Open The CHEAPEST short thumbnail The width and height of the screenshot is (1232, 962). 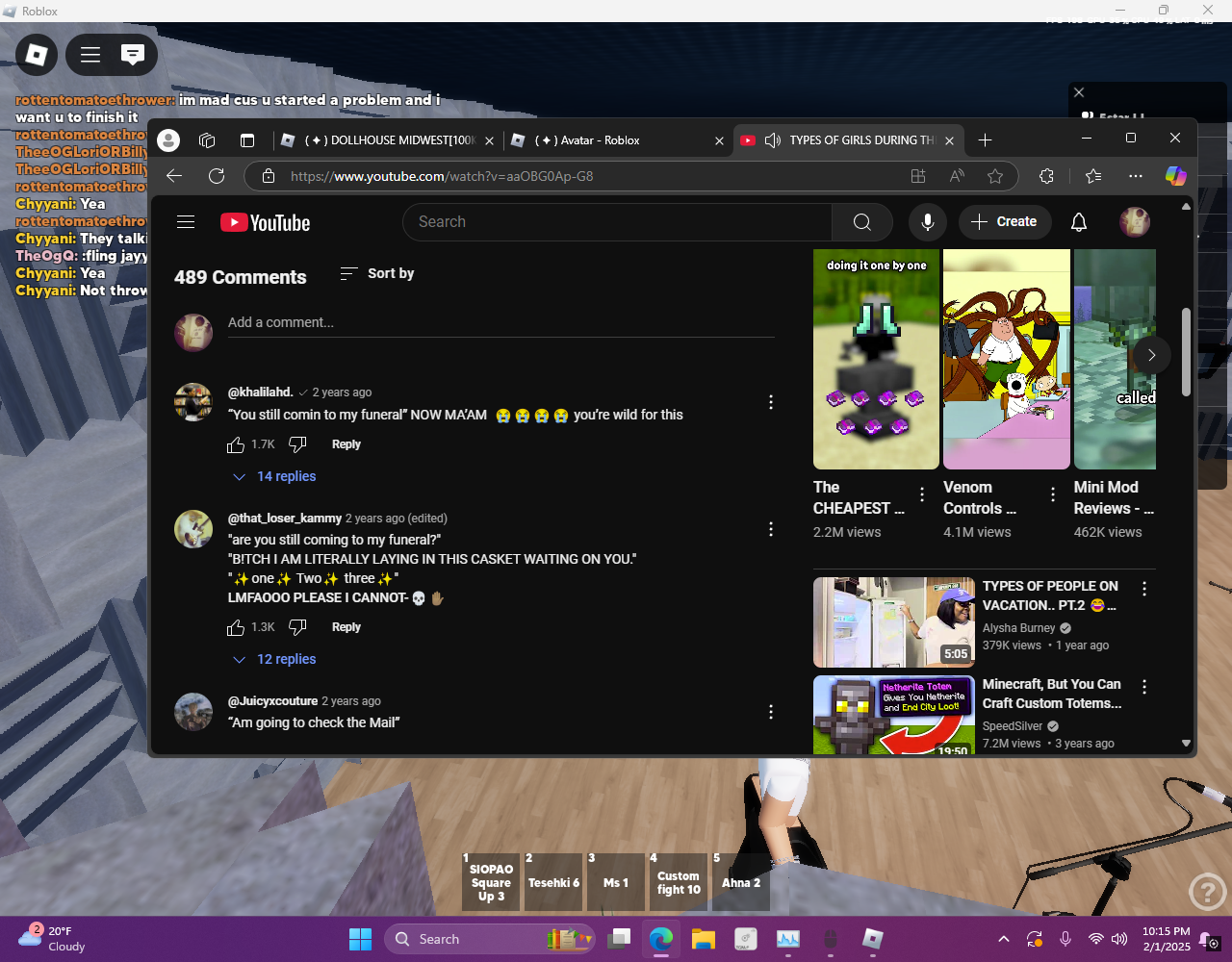pos(876,359)
